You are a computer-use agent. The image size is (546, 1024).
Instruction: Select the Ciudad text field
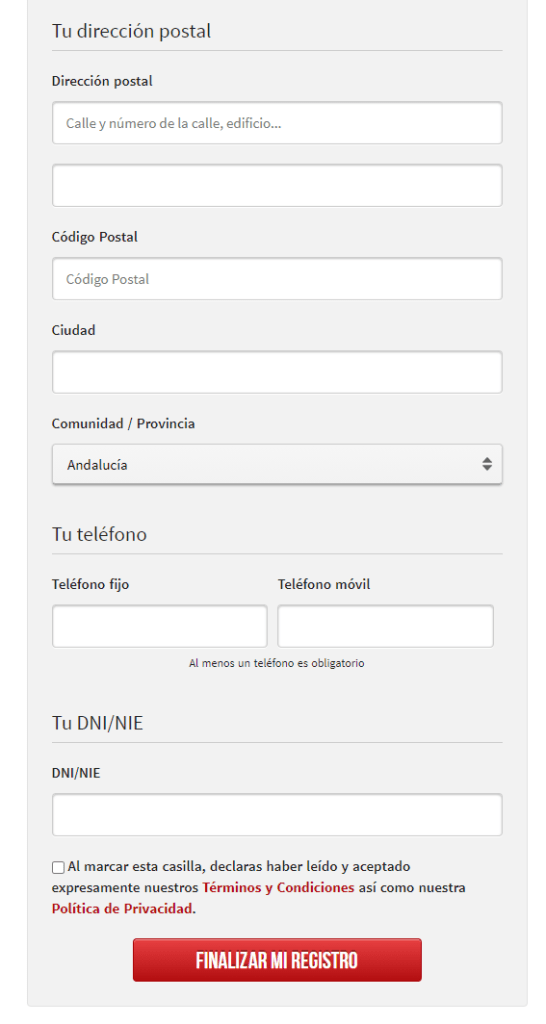point(277,372)
